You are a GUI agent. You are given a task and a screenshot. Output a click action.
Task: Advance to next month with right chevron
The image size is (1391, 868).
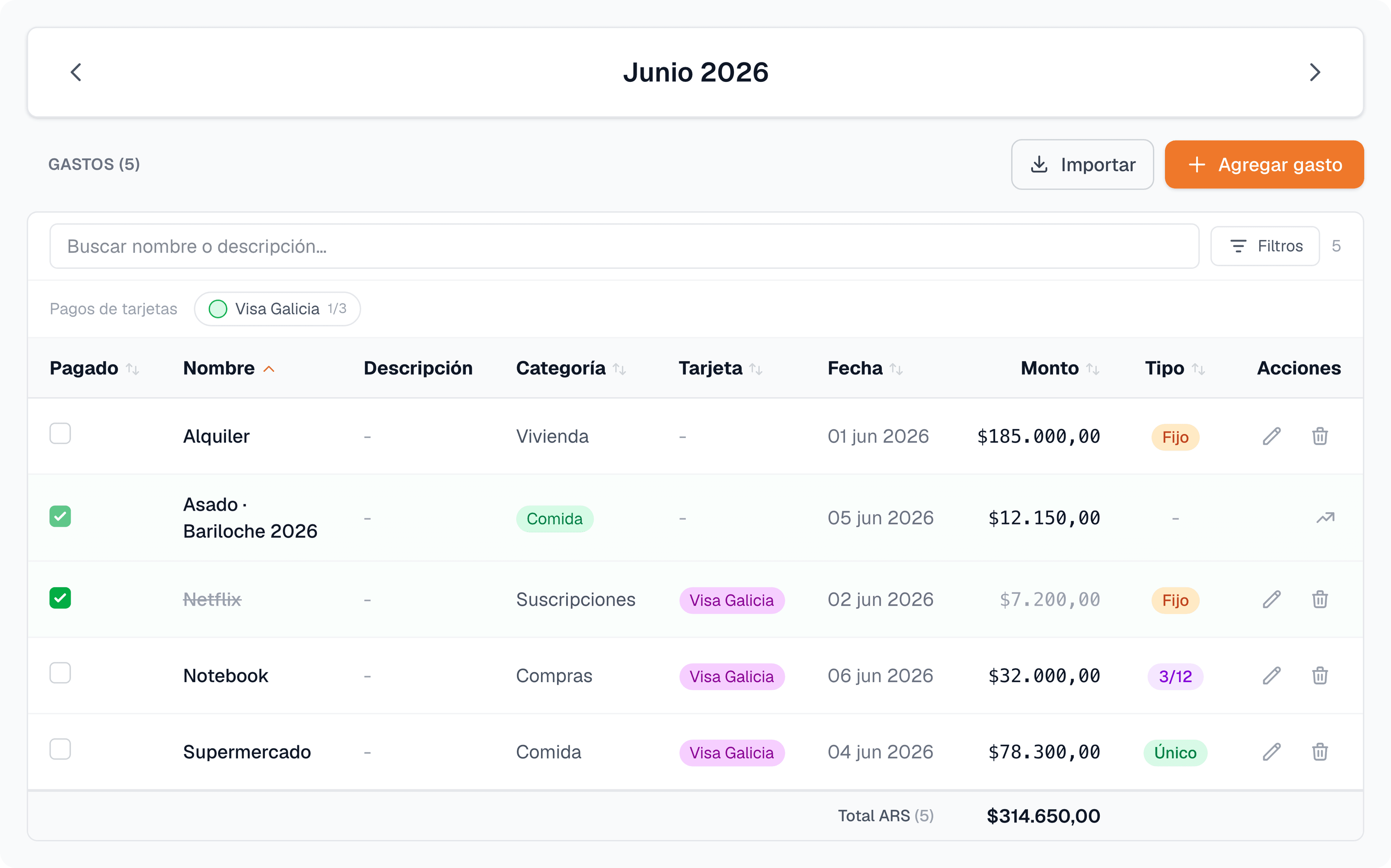pos(1315,72)
